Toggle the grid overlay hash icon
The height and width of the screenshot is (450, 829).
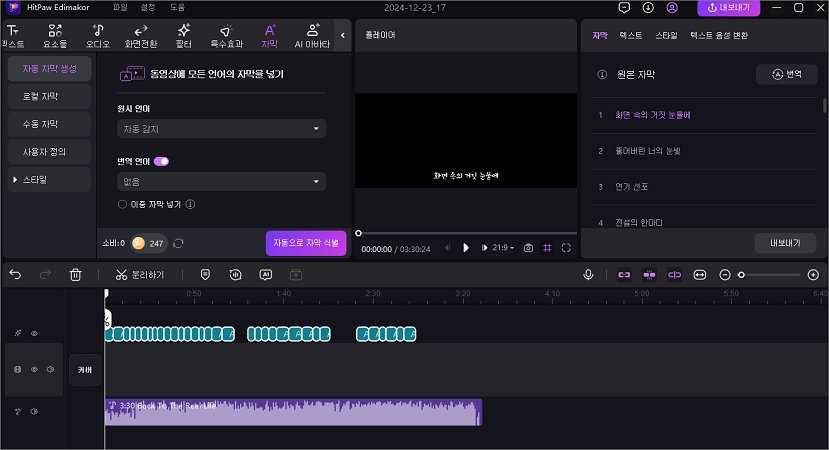tap(547, 247)
